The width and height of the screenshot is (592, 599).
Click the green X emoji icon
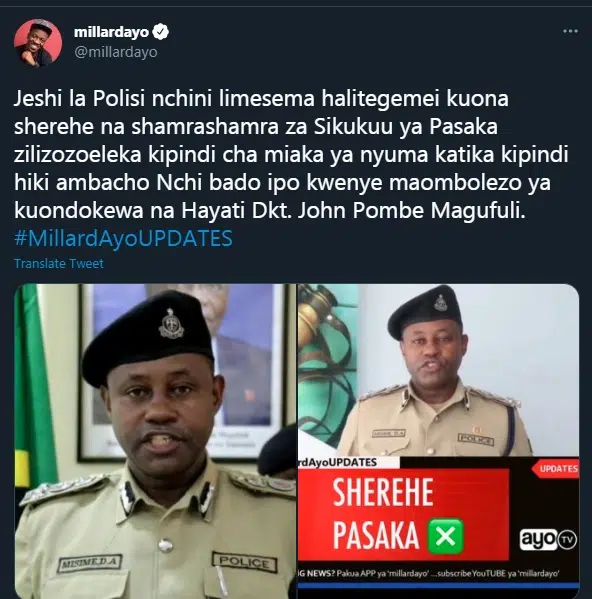coord(446,536)
